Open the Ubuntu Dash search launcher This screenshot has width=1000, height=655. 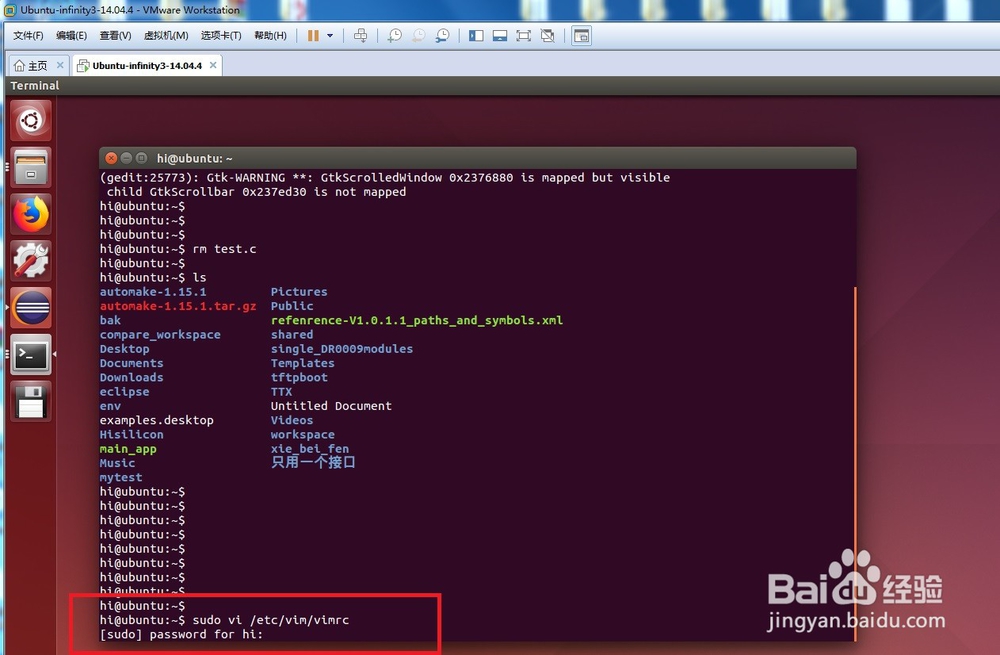coord(31,120)
